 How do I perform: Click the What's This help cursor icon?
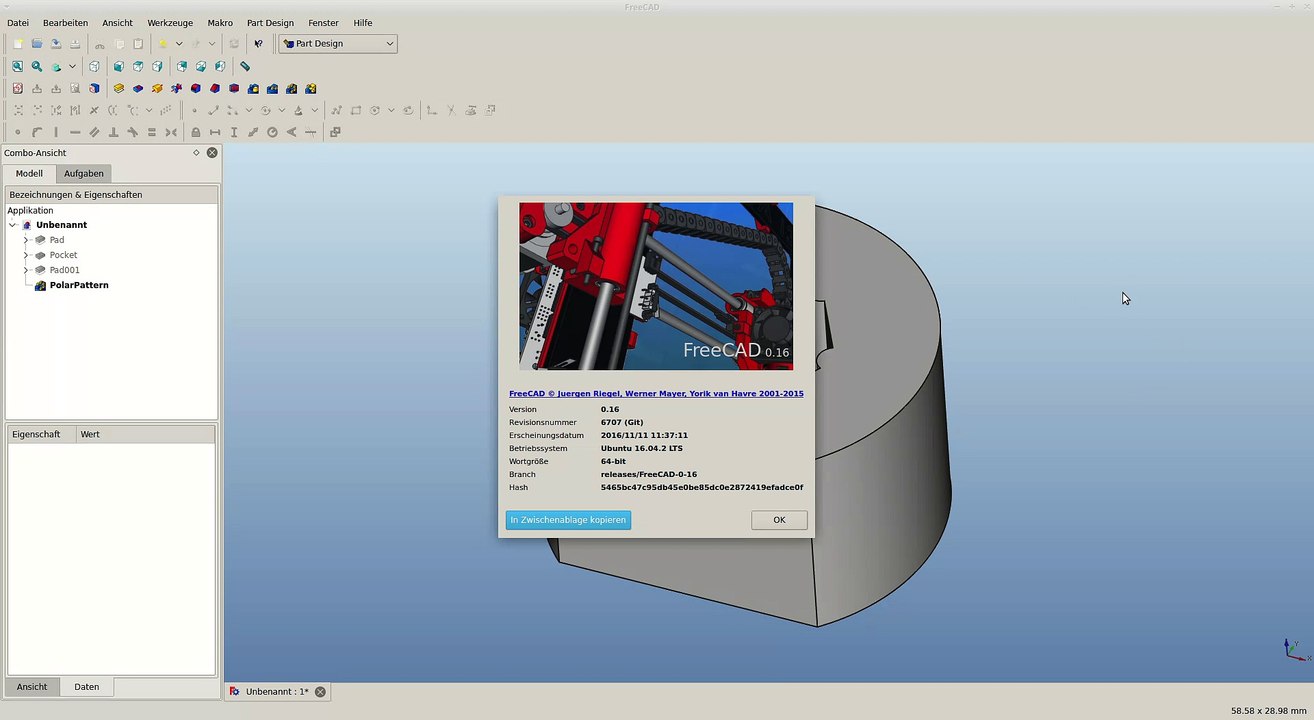pyautogui.click(x=258, y=44)
